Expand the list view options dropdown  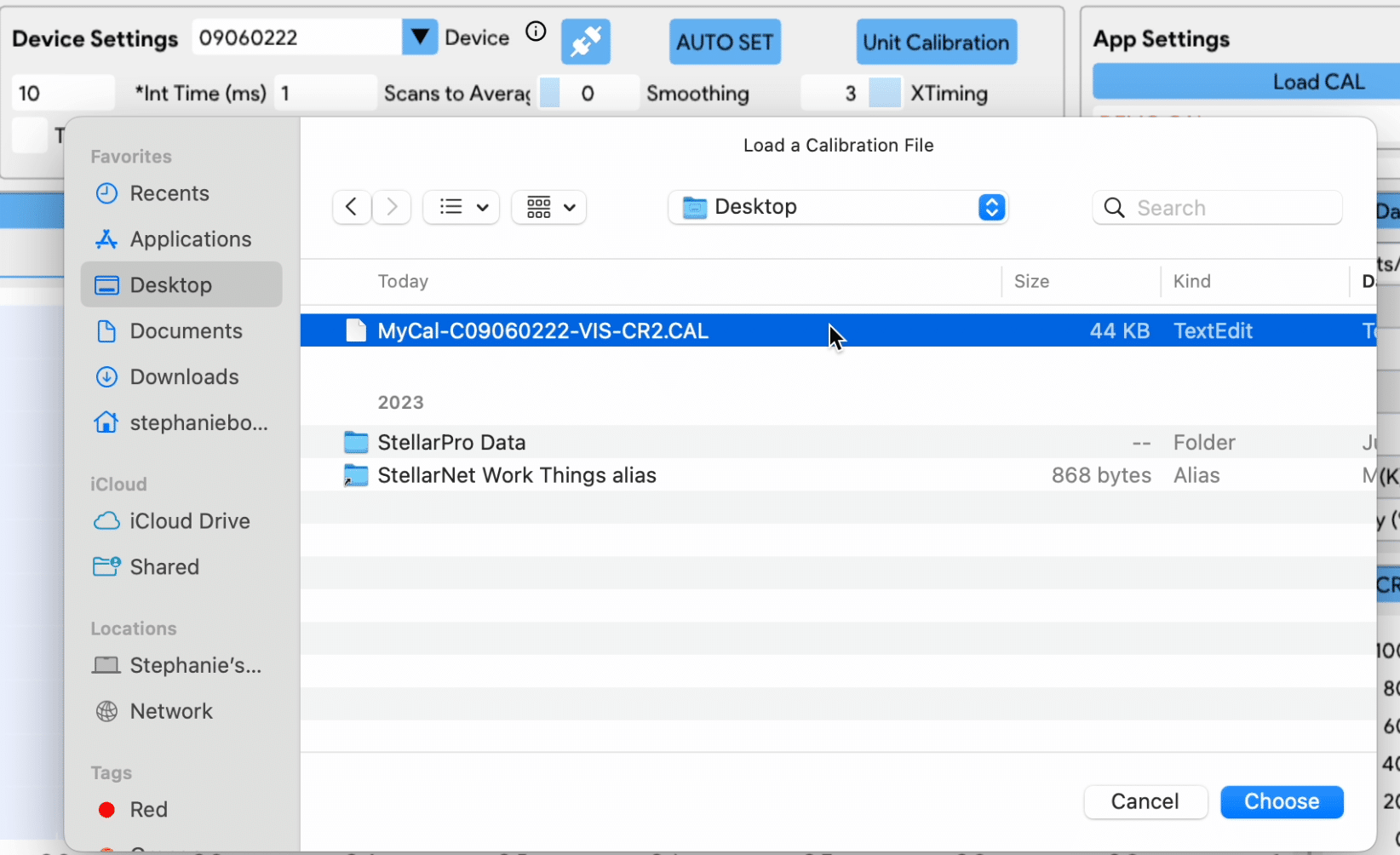point(462,207)
